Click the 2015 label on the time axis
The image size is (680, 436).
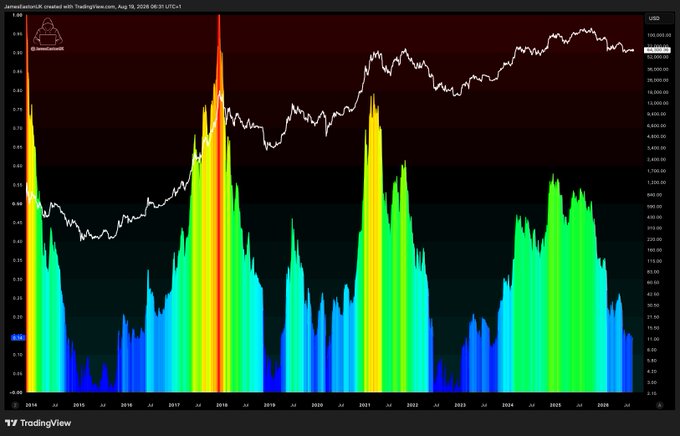tap(79, 405)
